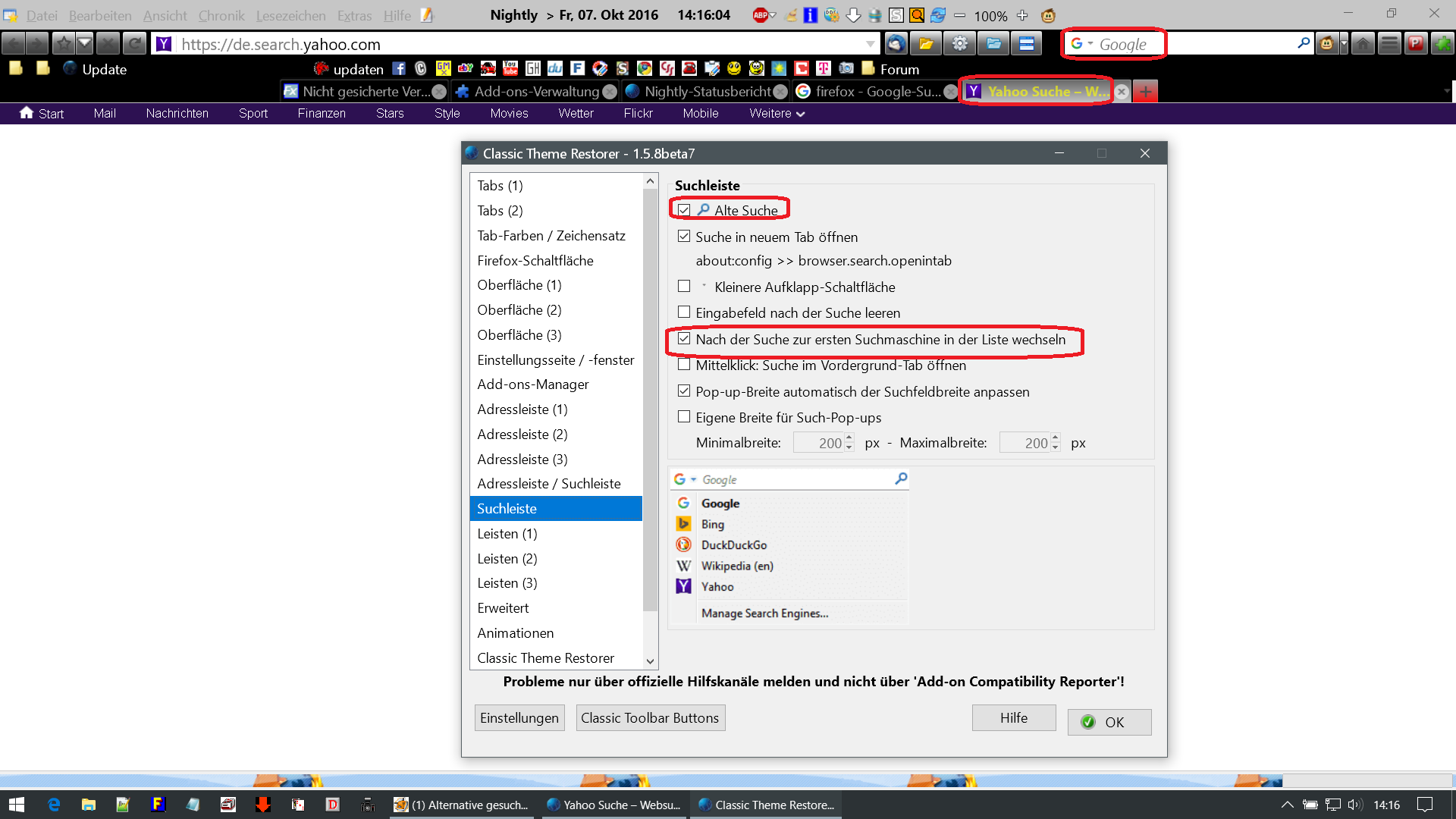This screenshot has width=1456, height=819.
Task: Open the address bar history dropdown
Action: 870,44
